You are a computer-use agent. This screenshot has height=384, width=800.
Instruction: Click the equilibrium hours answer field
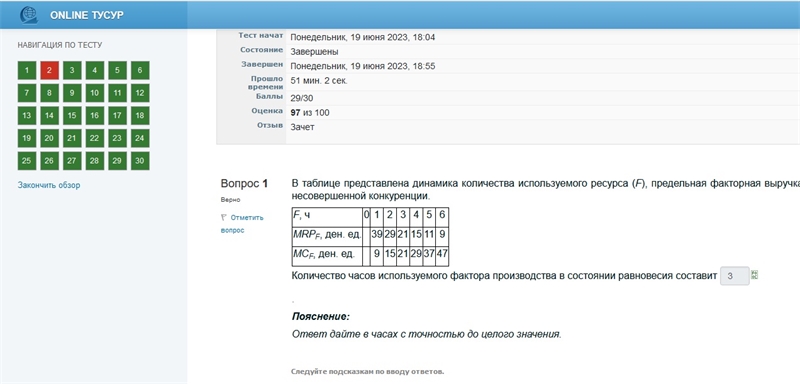pyautogui.click(x=735, y=276)
